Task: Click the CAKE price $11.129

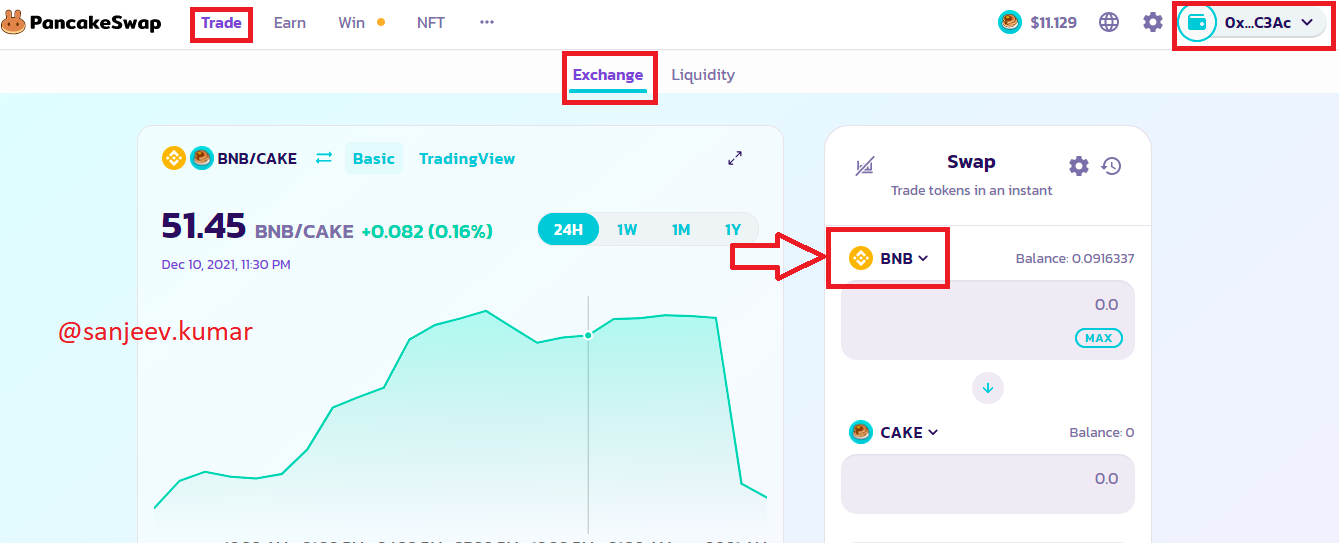Action: [1053, 22]
